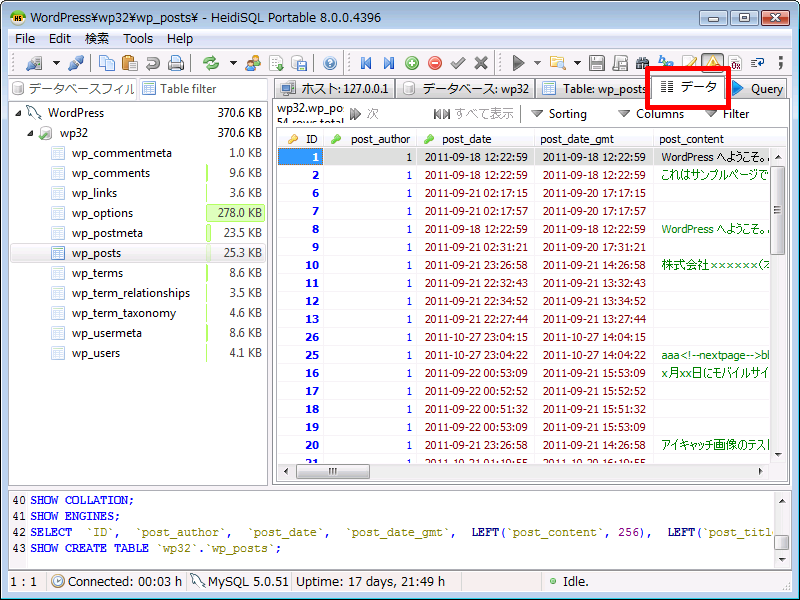
Task: Open the Columns dropdown
Action: click(651, 114)
